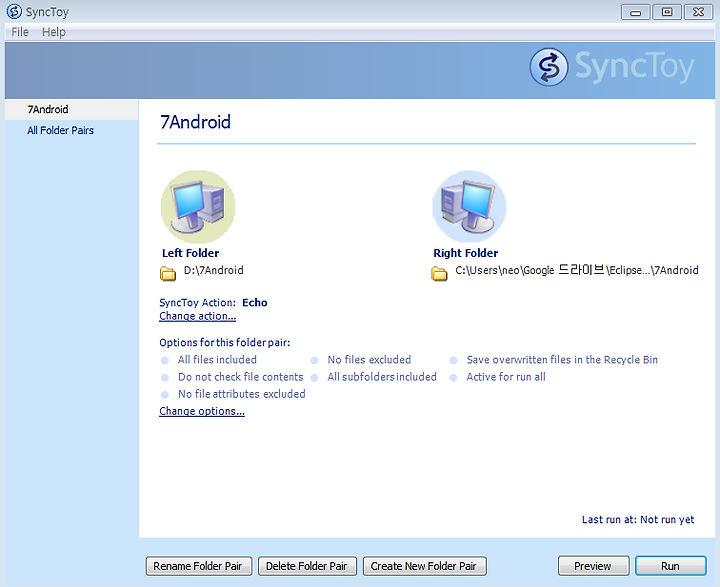Image resolution: width=720 pixels, height=587 pixels.
Task: Maximize the SyncToy window
Action: 667,12
